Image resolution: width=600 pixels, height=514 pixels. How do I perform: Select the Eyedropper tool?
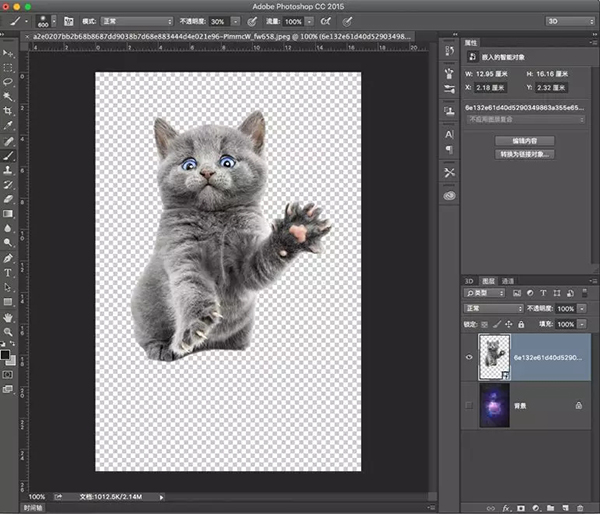coord(8,127)
